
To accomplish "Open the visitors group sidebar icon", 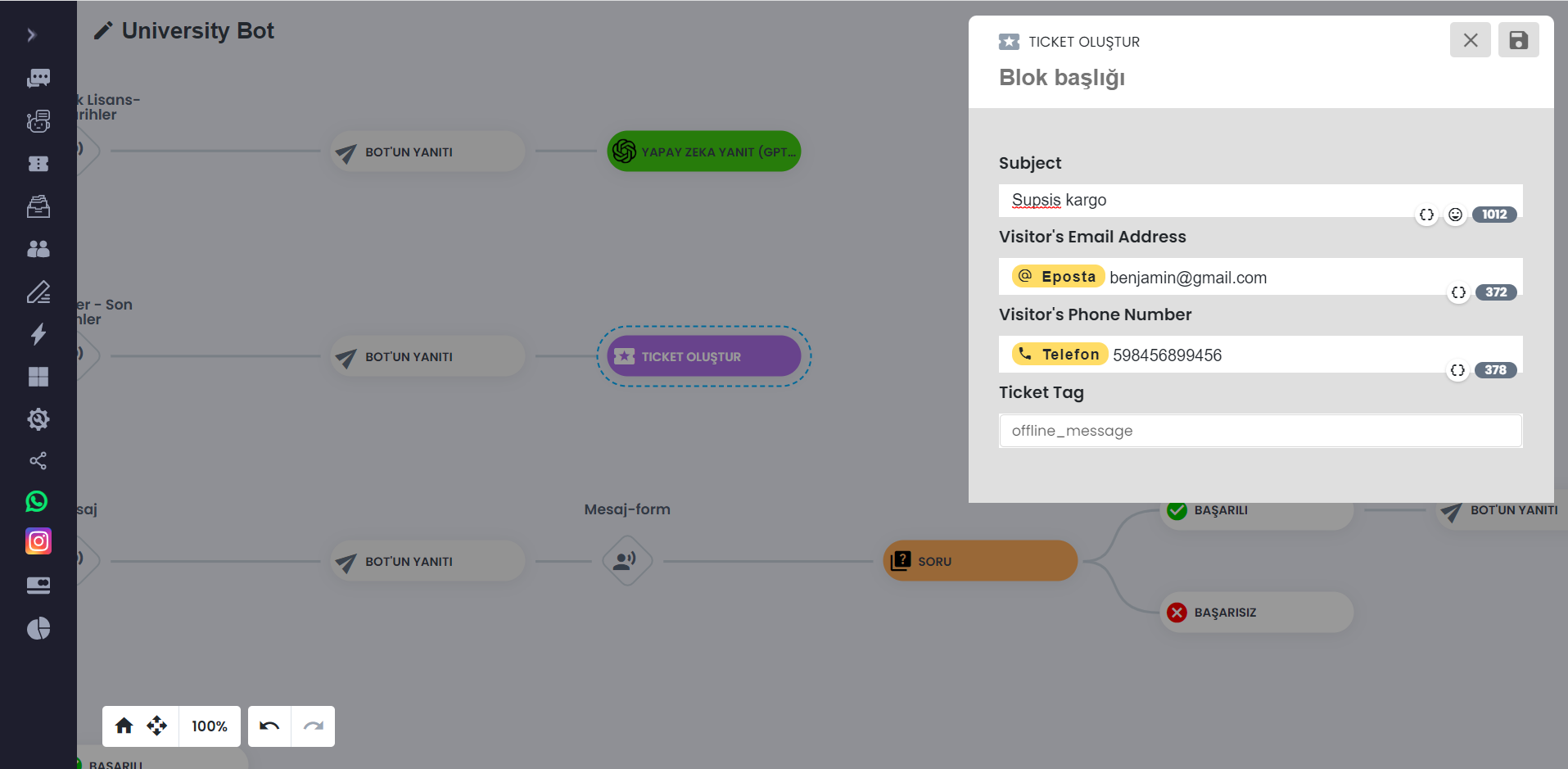I will 38,249.
